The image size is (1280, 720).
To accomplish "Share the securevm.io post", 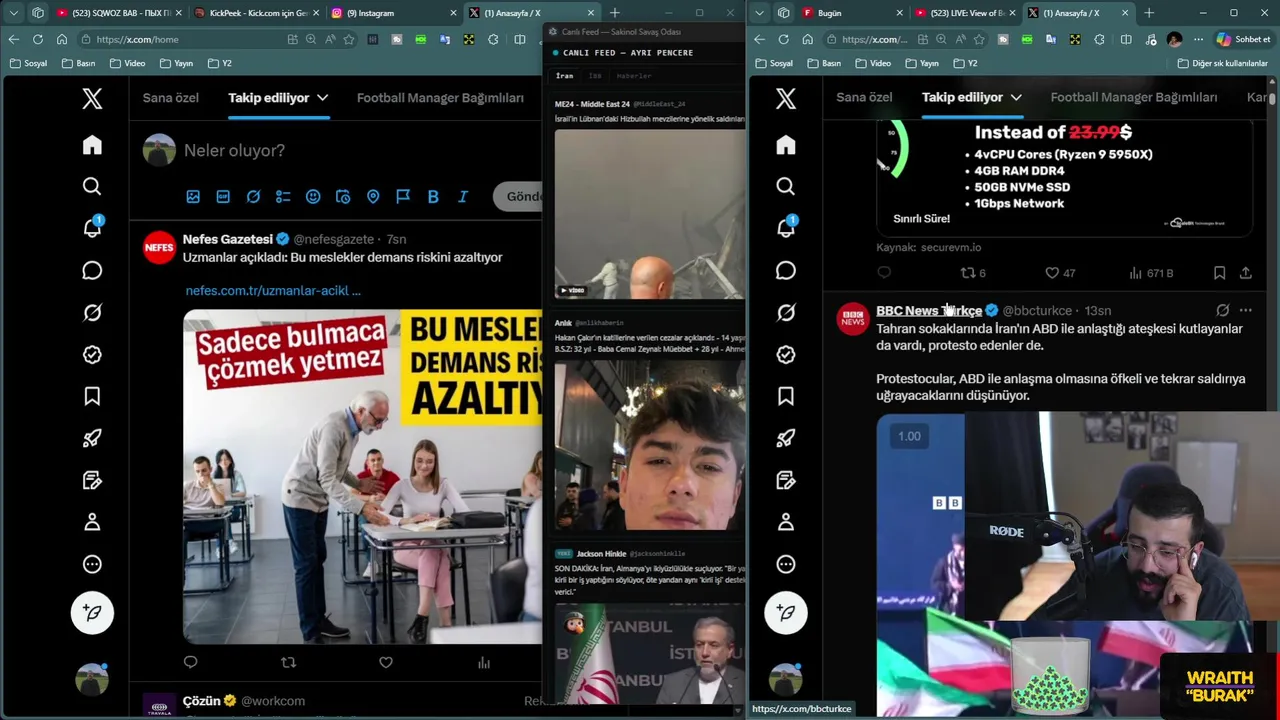I will (x=1245, y=273).
